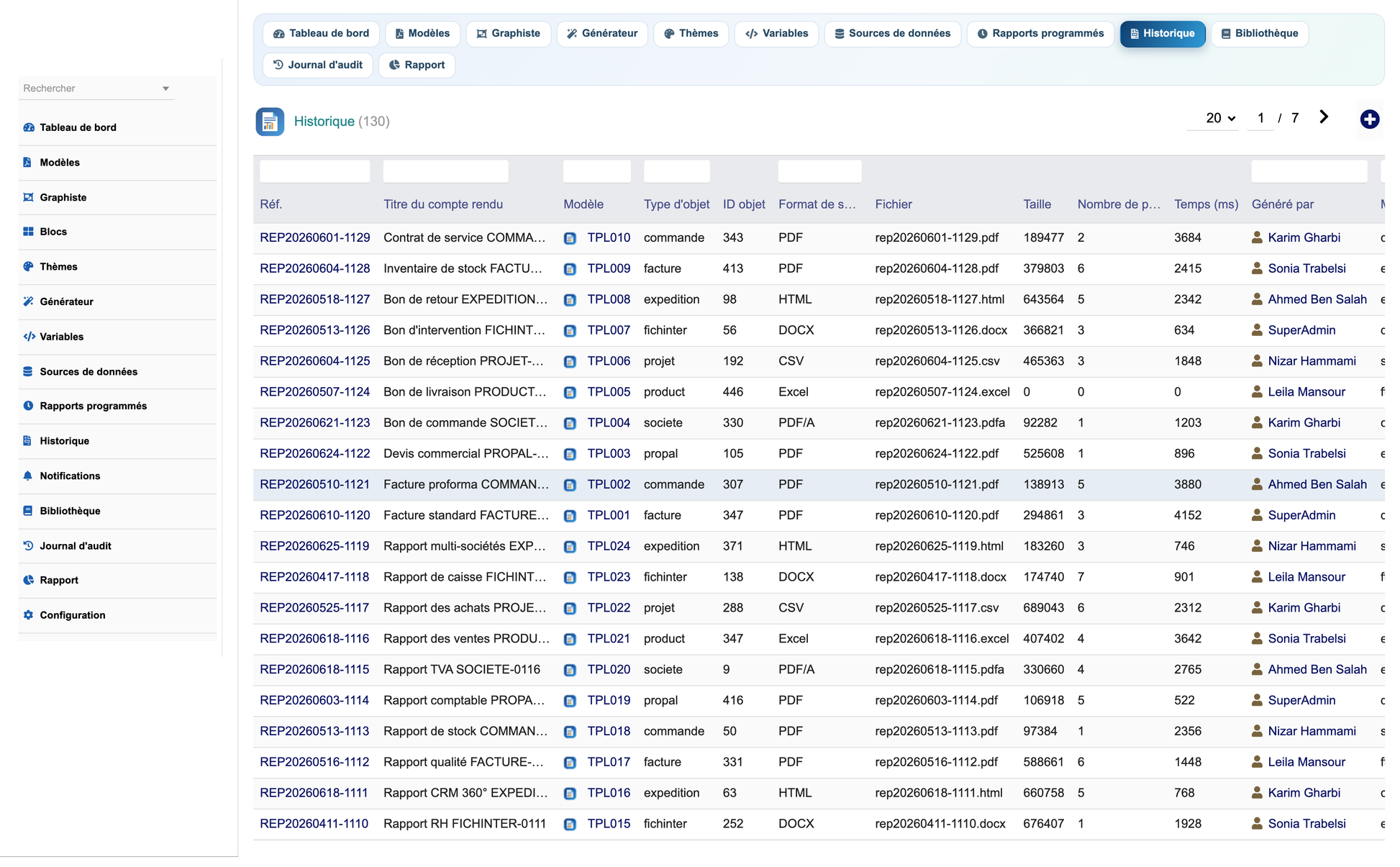Open template link TPL009
This screenshot has height=867, width=1400.
point(609,268)
